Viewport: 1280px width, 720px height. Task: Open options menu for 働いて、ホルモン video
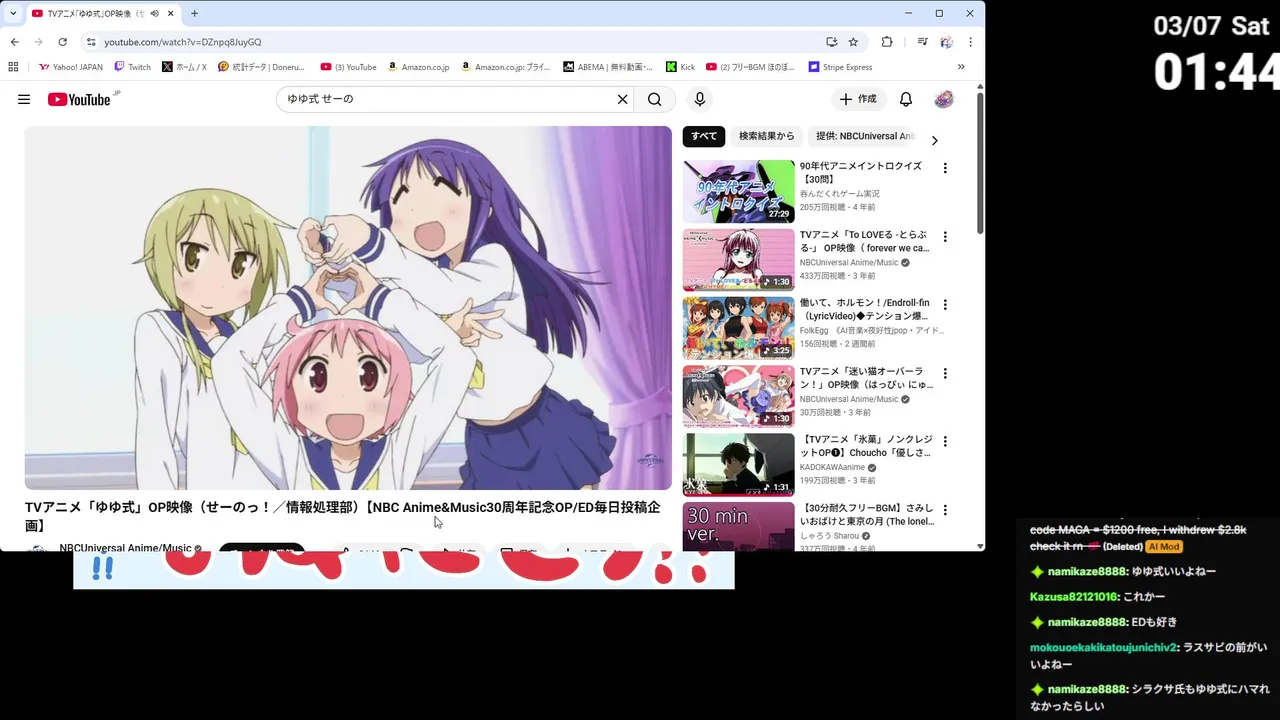click(945, 304)
